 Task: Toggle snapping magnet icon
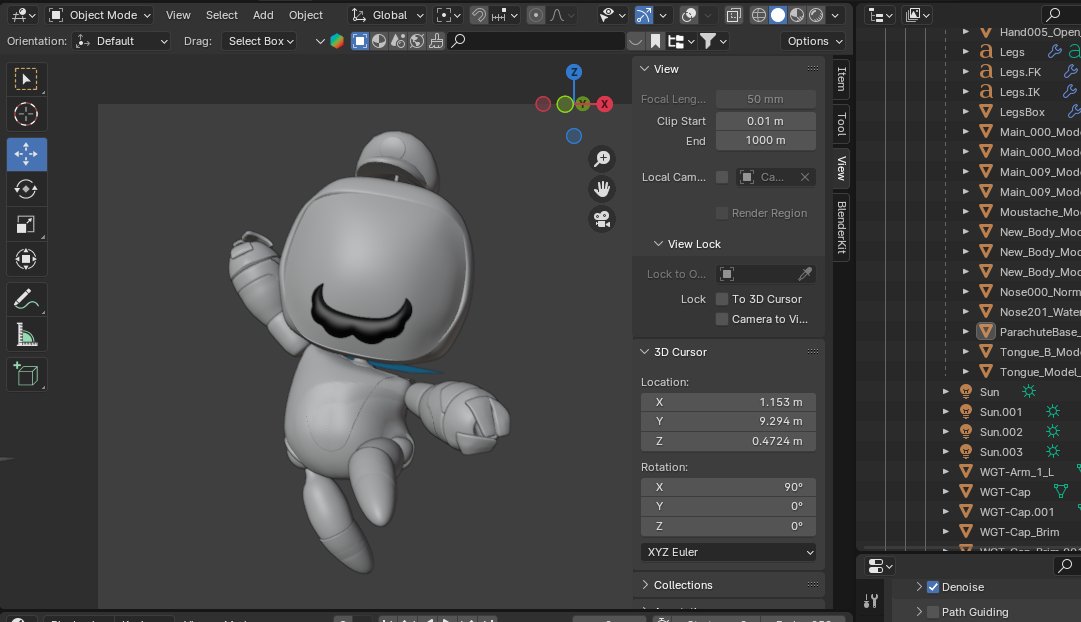click(x=478, y=15)
